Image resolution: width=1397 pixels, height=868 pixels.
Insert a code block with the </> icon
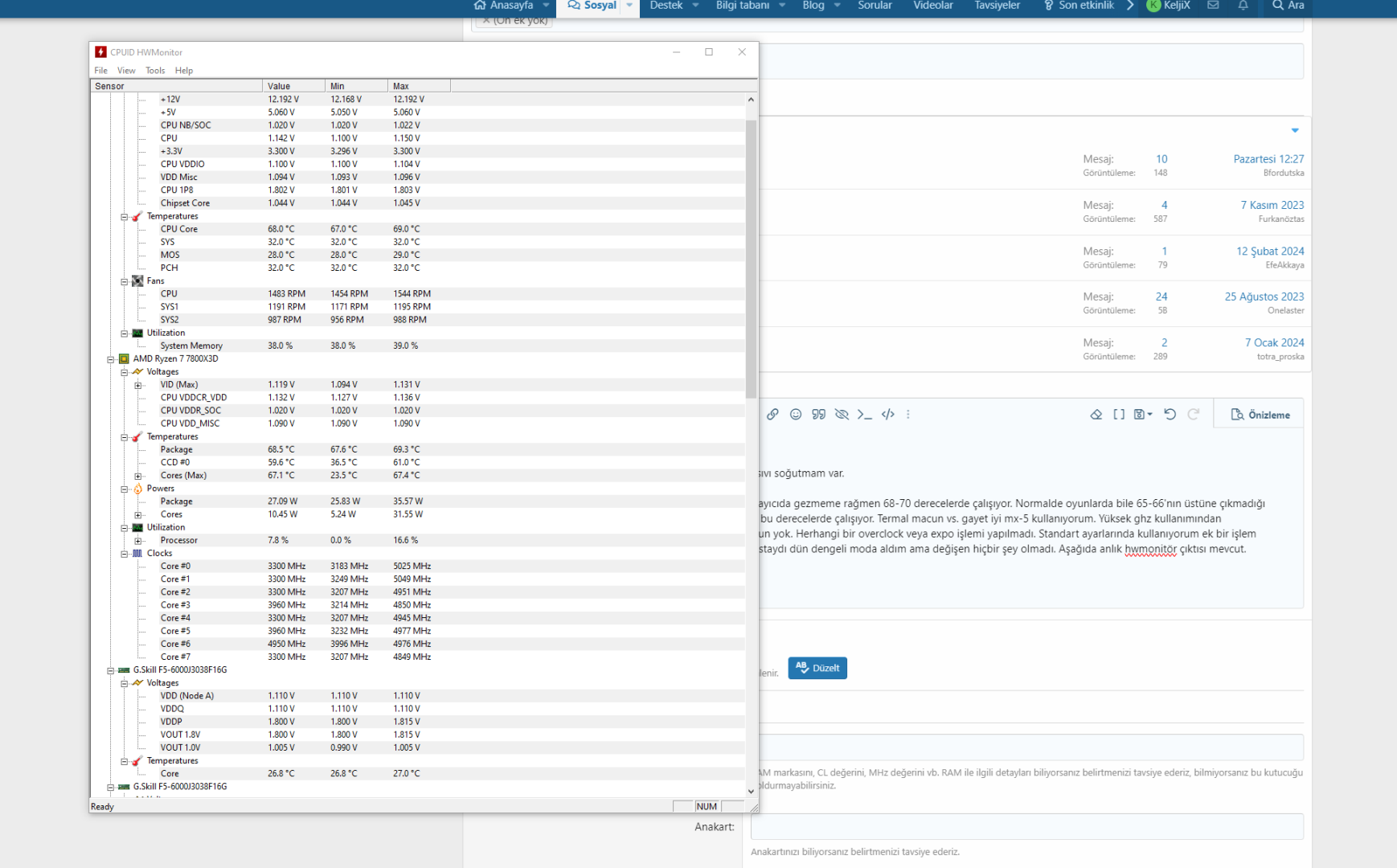click(888, 415)
